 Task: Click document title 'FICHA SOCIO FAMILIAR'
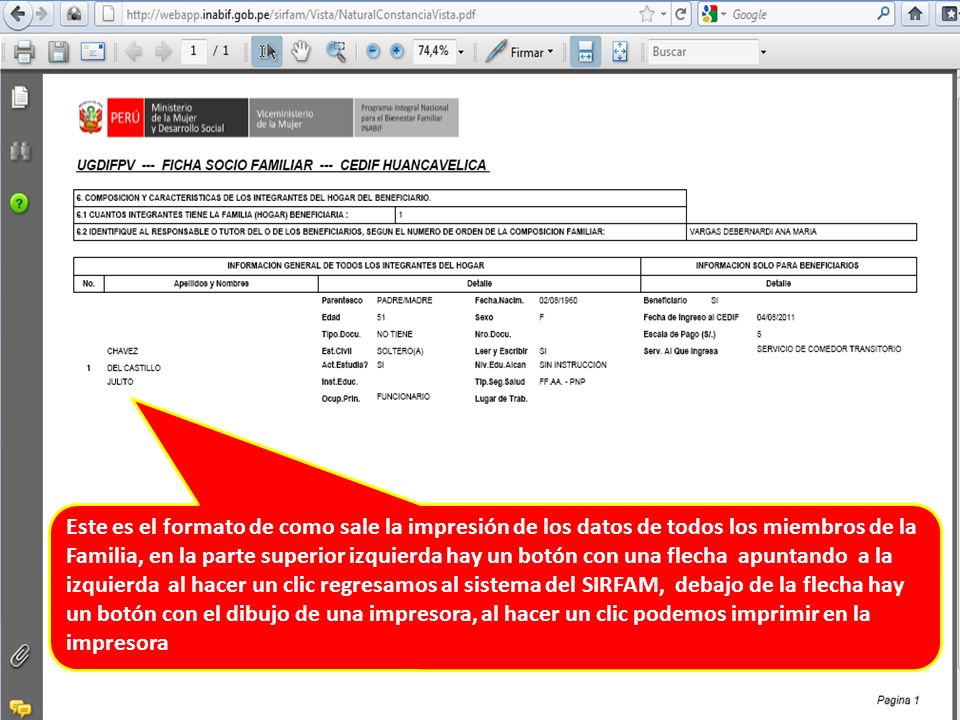click(x=237, y=165)
